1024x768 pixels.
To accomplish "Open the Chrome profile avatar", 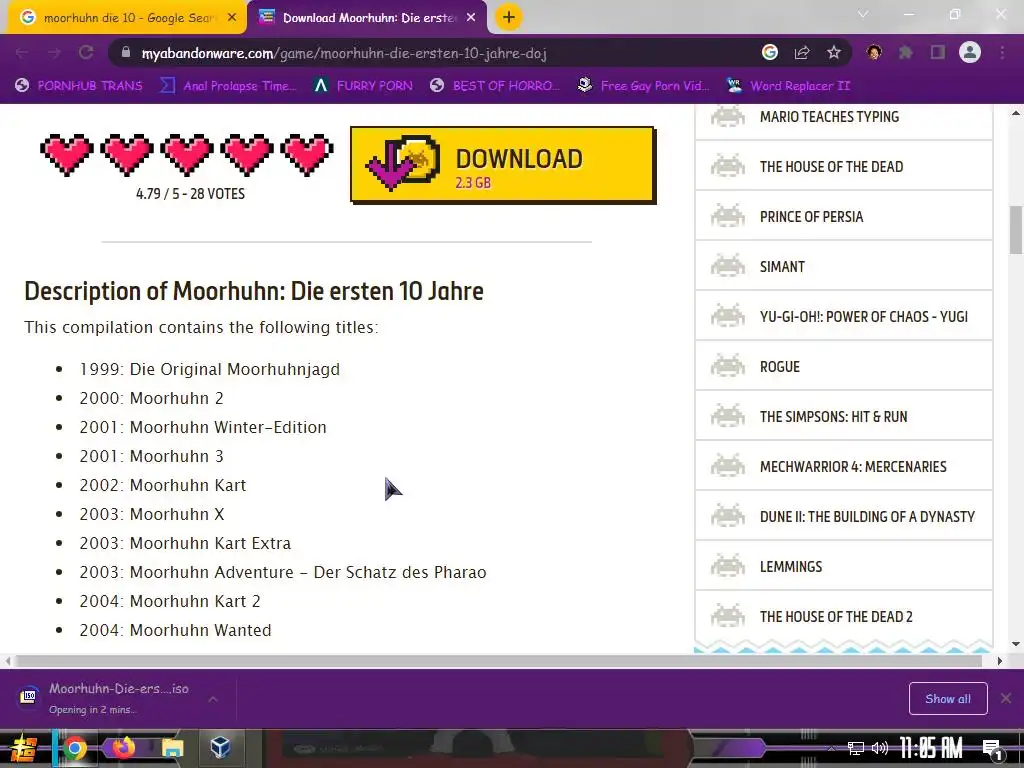I will [970, 52].
